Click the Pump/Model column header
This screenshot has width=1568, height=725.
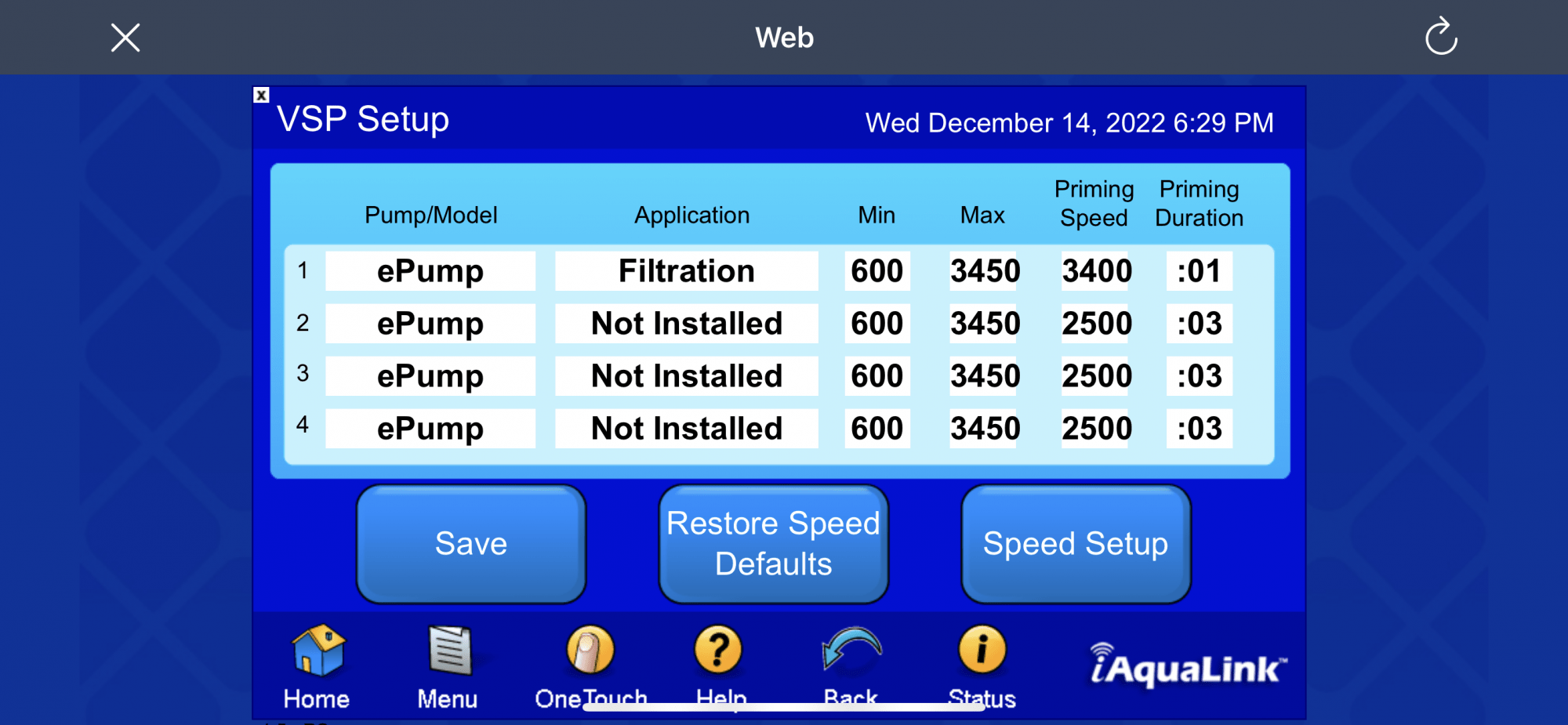point(431,215)
